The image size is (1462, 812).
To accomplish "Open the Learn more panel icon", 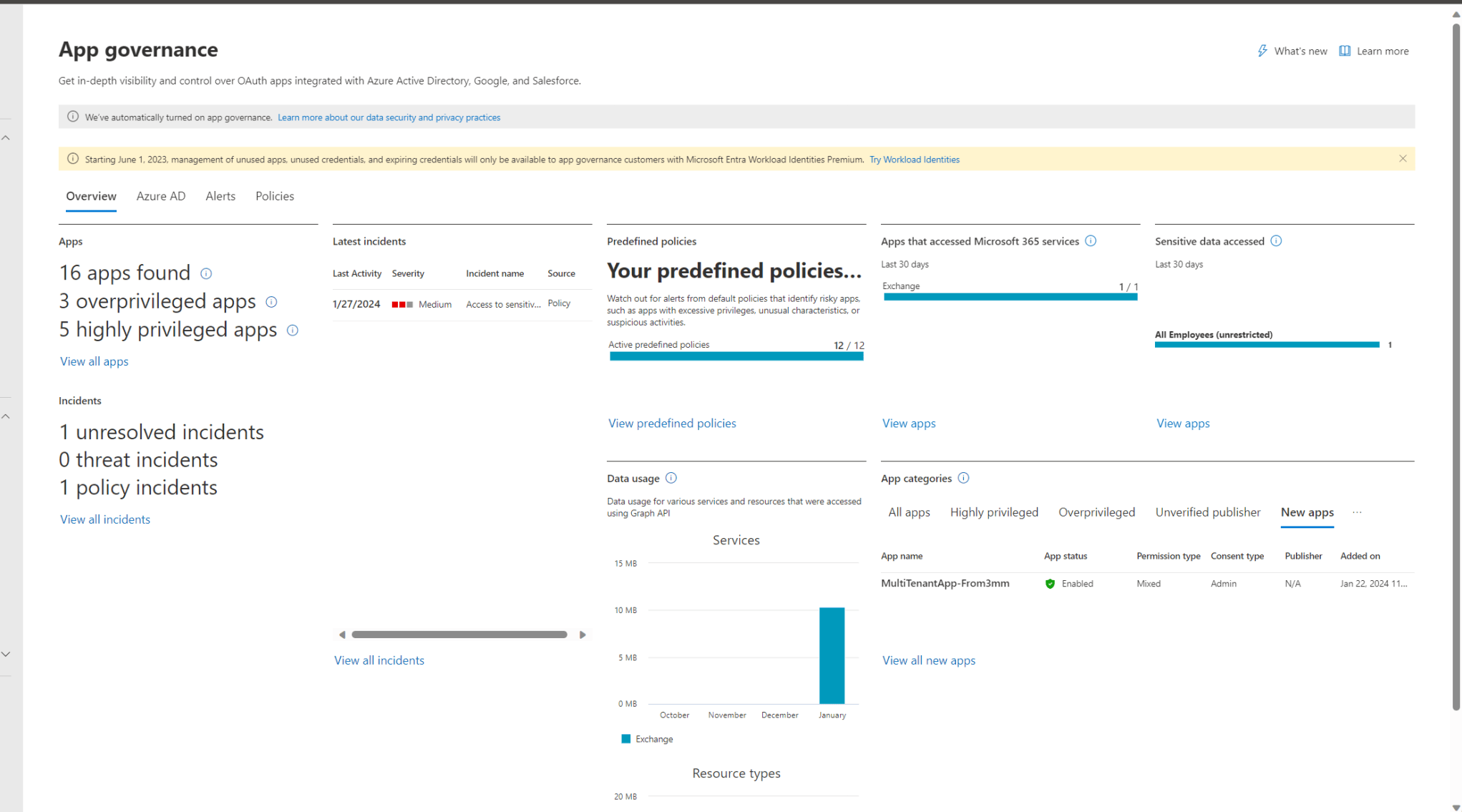I will click(1345, 51).
